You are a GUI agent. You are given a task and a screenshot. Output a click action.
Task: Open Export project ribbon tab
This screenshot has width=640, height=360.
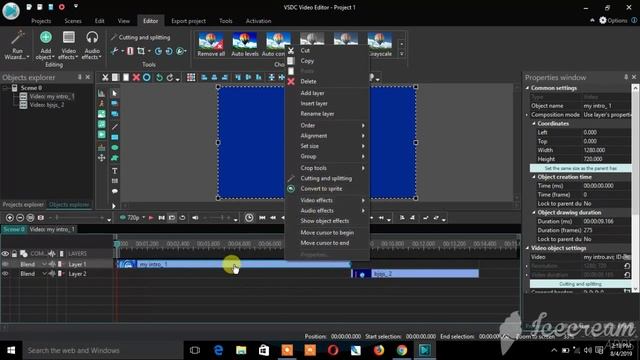(188, 21)
